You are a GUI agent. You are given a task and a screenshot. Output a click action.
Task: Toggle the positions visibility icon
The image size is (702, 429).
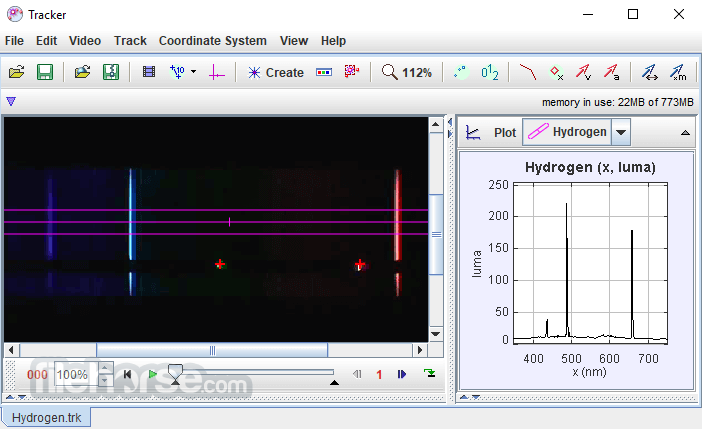[556, 72]
